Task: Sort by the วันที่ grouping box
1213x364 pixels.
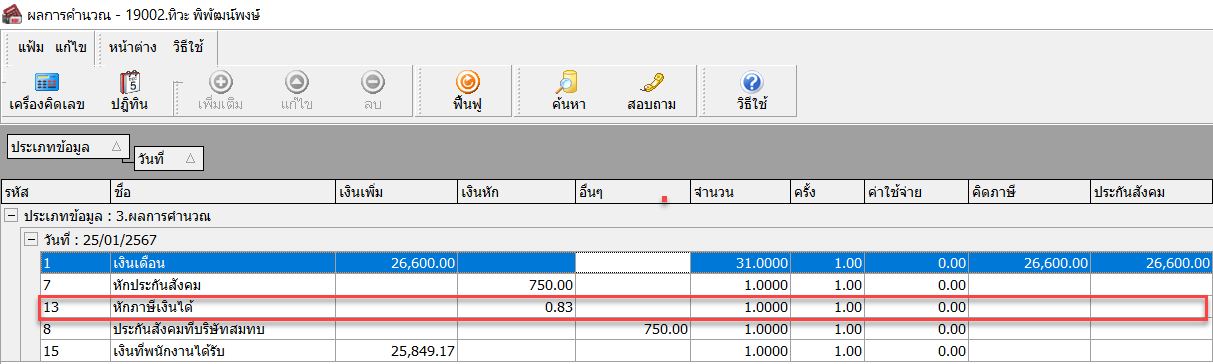Action: pyautogui.click(x=168, y=159)
